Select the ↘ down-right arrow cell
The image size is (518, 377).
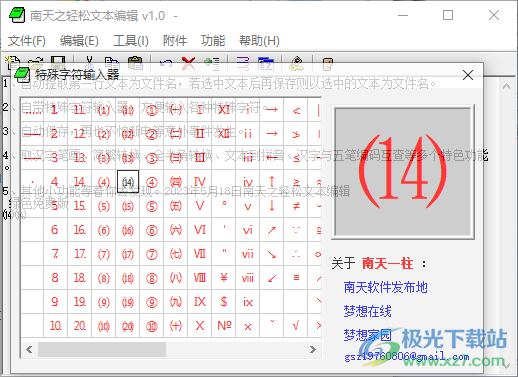pyautogui.click(x=272, y=254)
